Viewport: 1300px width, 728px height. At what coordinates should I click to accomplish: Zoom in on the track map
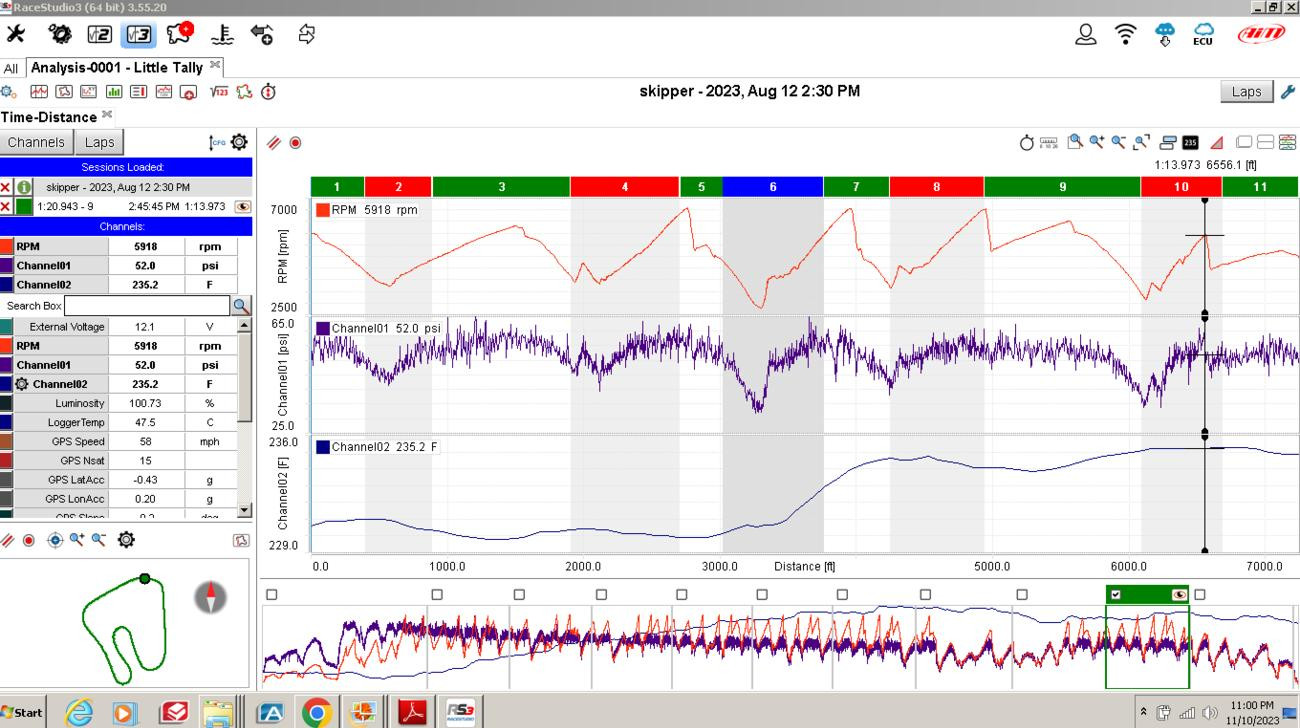coord(77,540)
